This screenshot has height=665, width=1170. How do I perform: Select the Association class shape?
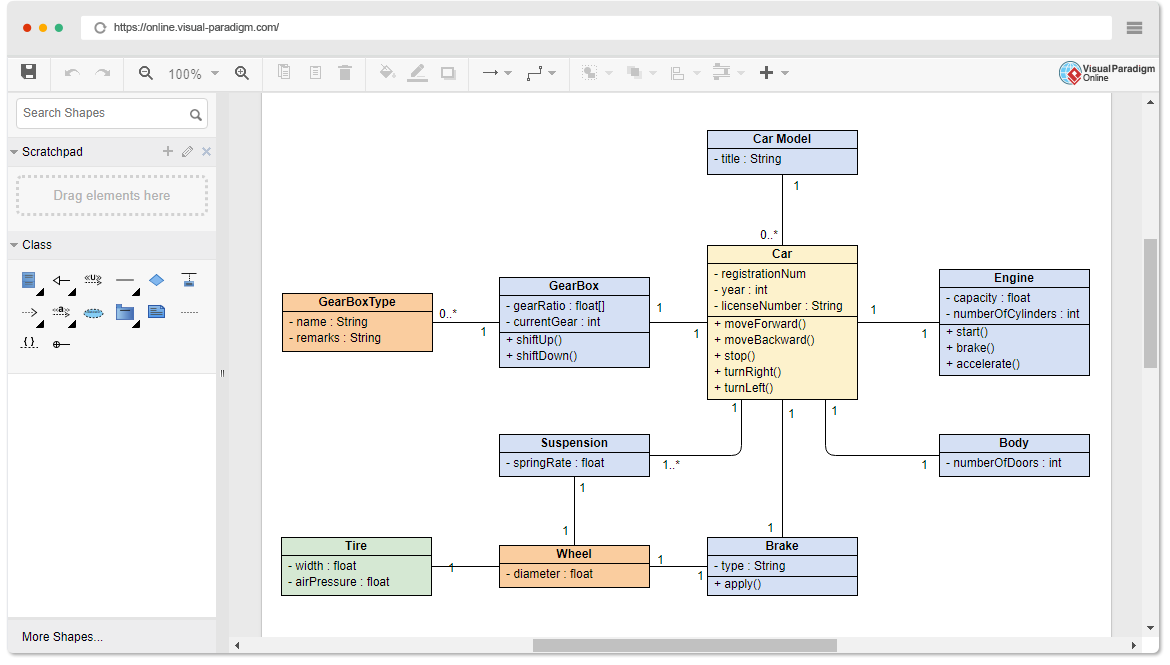189,280
